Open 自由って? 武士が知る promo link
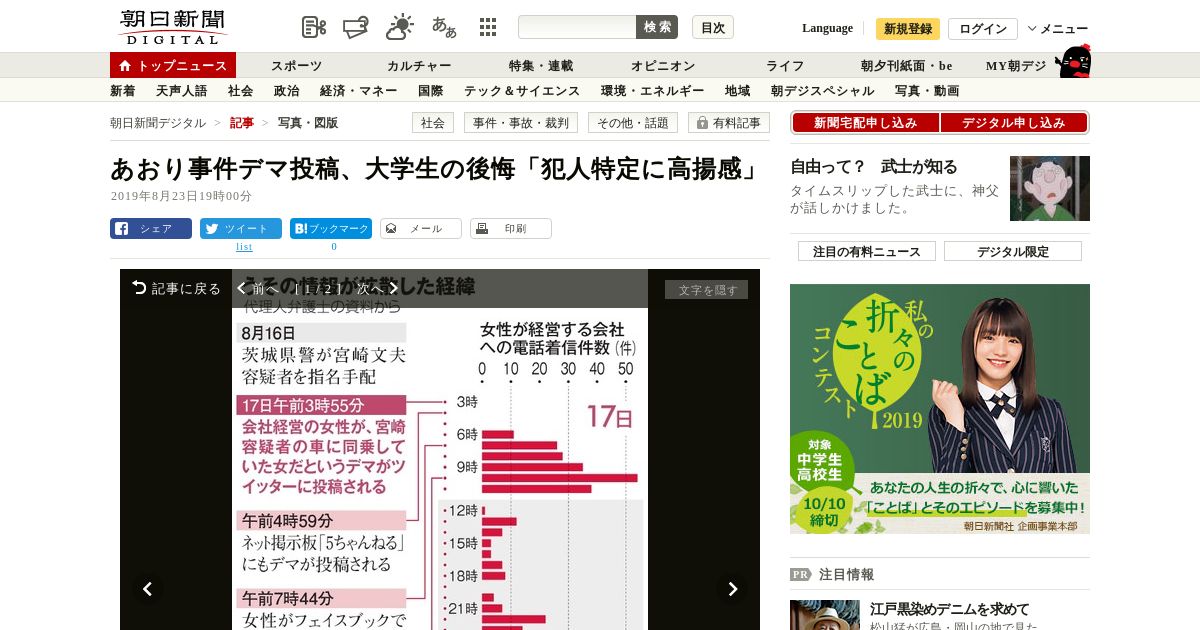 [874, 167]
